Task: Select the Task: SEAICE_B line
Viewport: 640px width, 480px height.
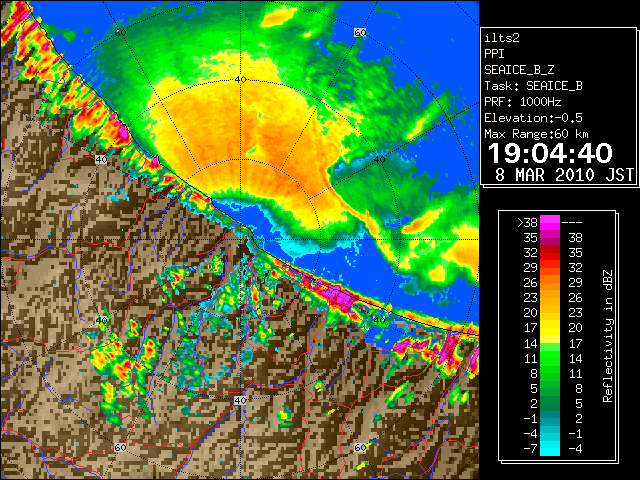Action: pyautogui.click(x=533, y=86)
